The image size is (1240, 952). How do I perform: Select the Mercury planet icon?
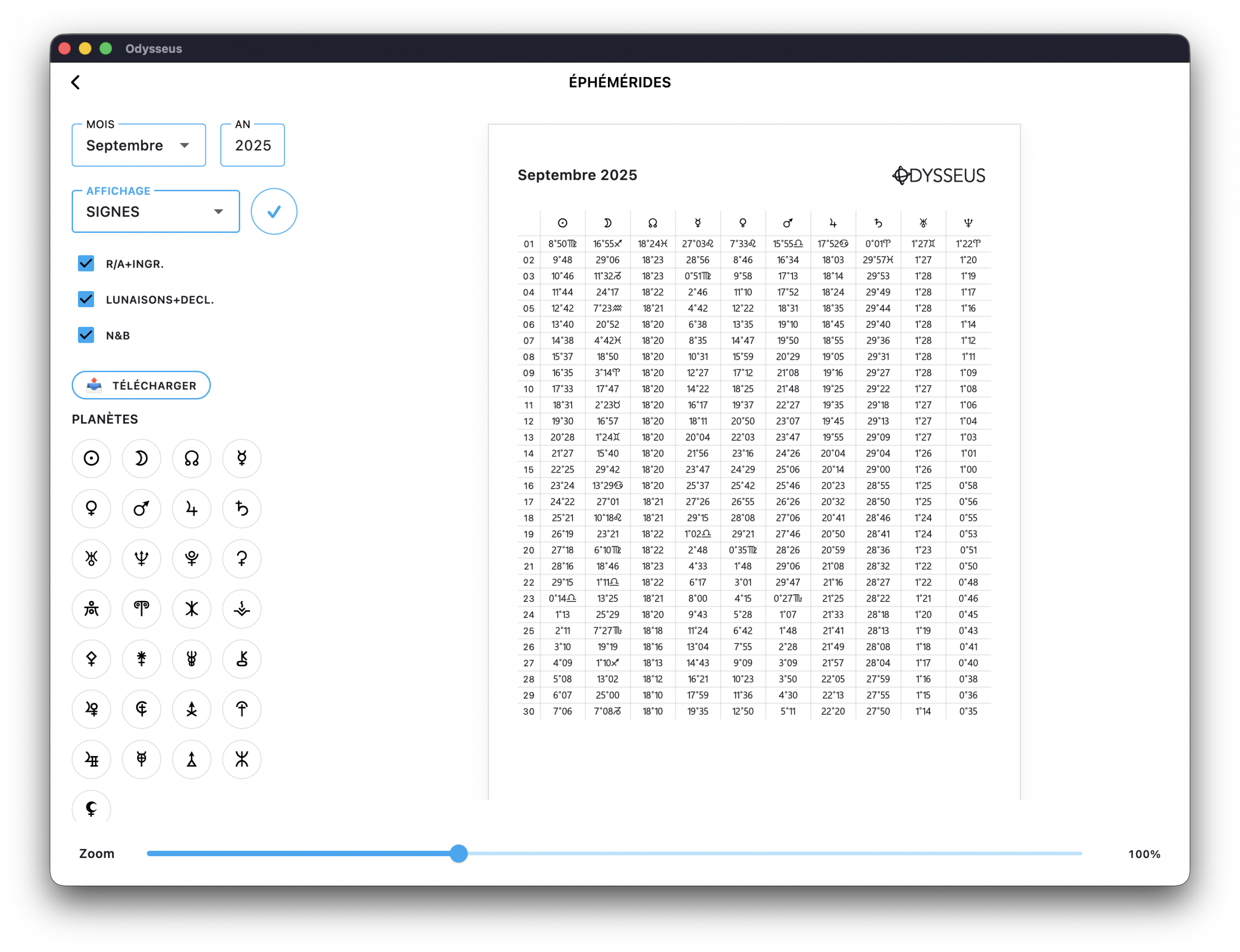pos(242,459)
